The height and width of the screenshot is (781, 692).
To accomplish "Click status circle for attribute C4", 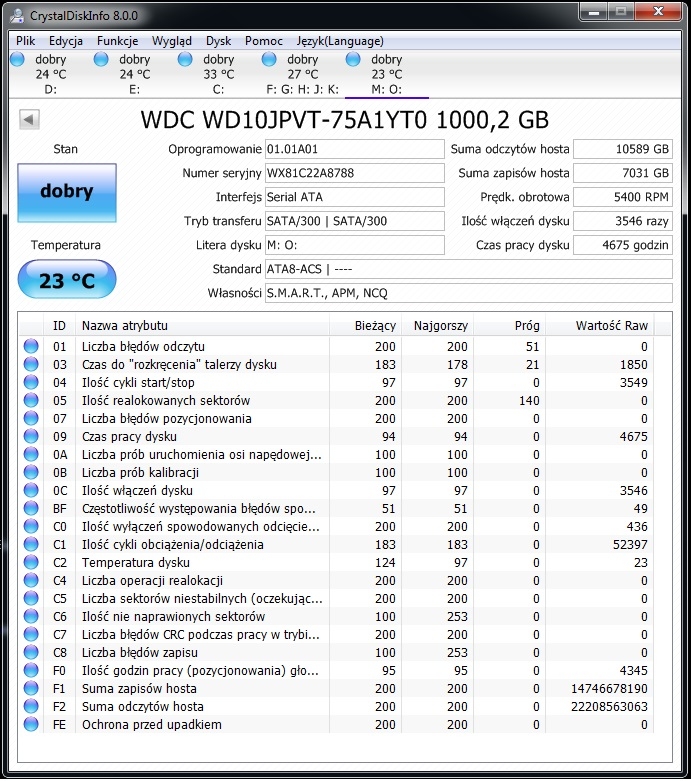I will 31,580.
